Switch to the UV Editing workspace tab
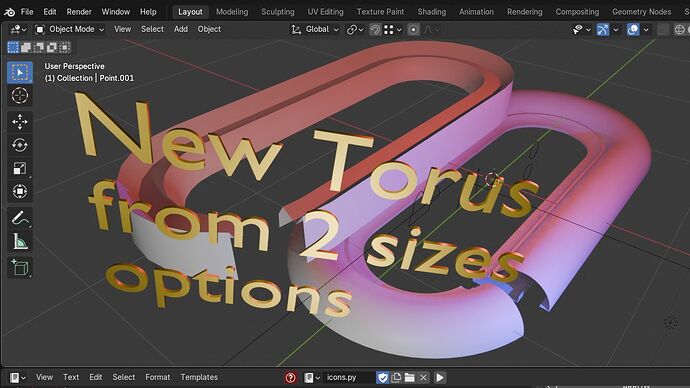Image resolution: width=690 pixels, height=388 pixels. (325, 12)
